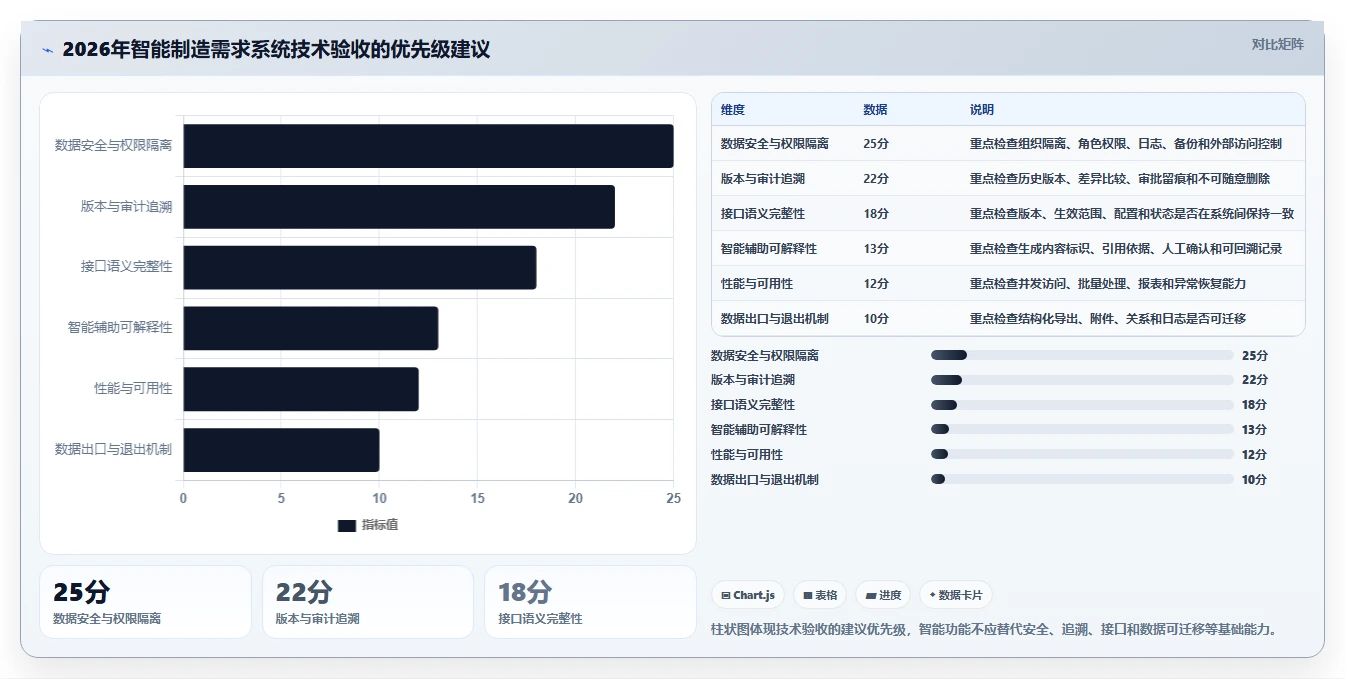
Task: Click the chart bar for 版本与审计追溯
Action: click(x=399, y=207)
